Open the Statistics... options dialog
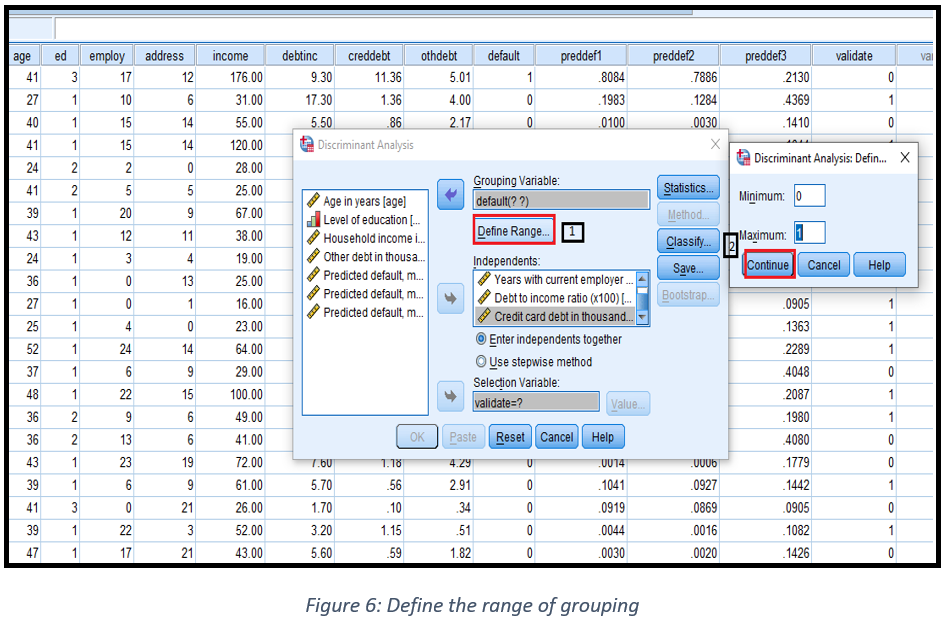This screenshot has width=948, height=619. [x=688, y=188]
